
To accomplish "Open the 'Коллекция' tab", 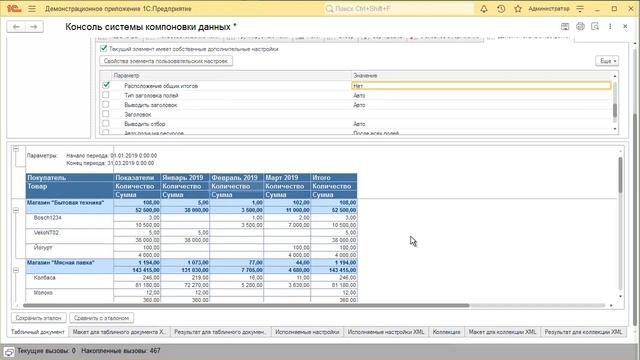I will click(x=446, y=332).
